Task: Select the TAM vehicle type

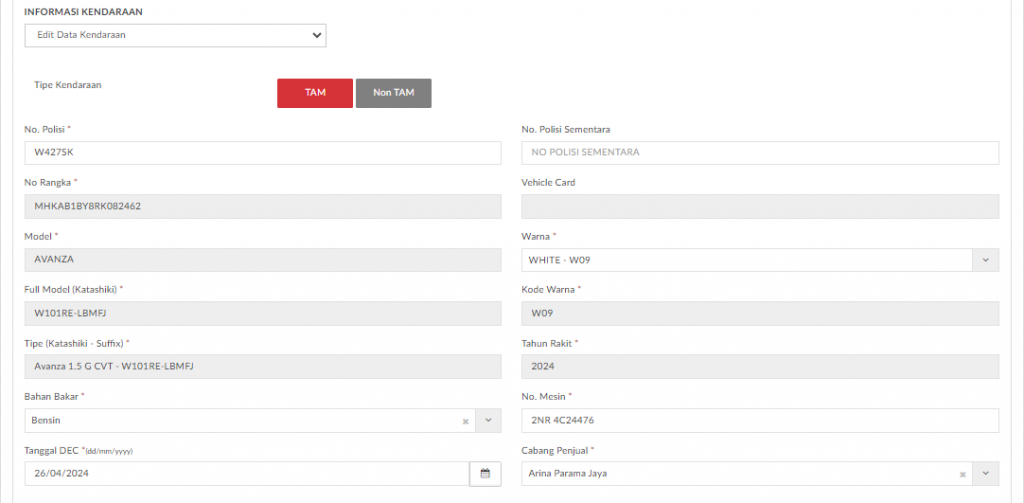Action: tap(315, 93)
